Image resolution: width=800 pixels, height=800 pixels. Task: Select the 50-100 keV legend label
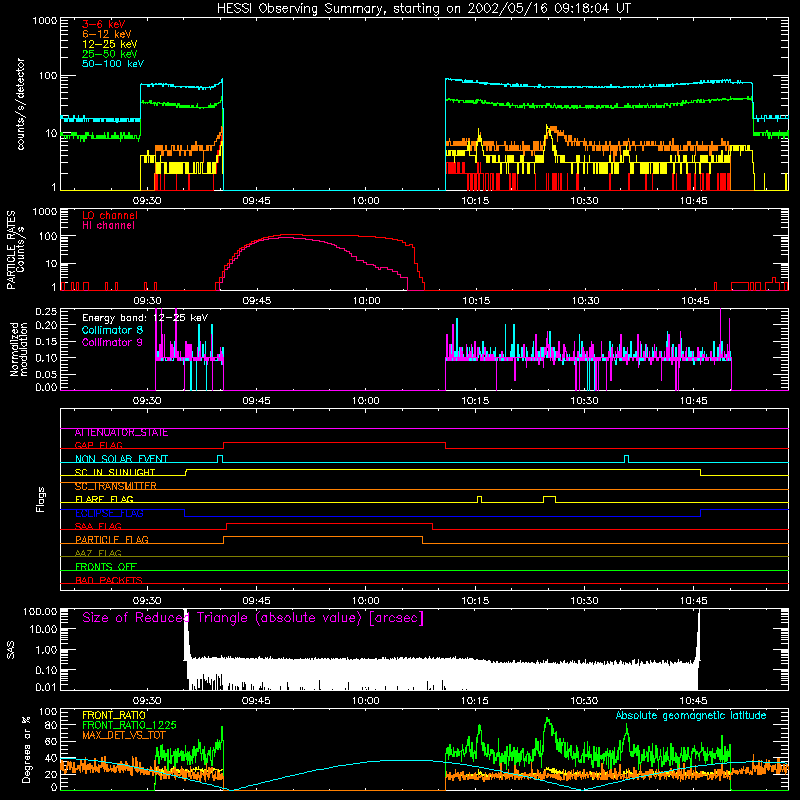113,64
